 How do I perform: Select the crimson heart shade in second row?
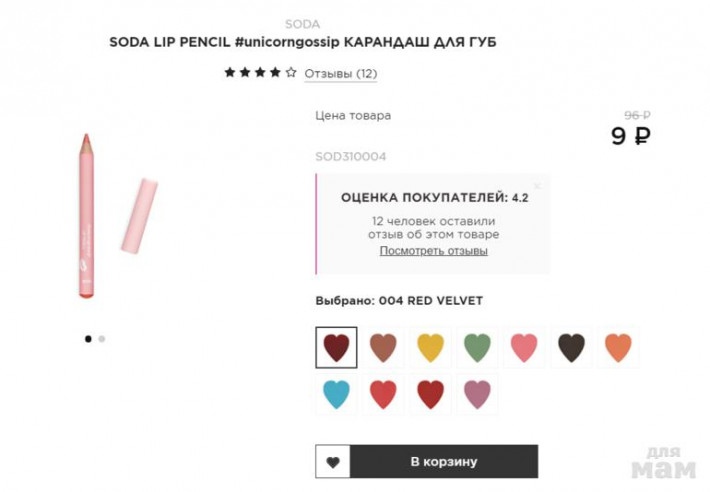point(430,394)
